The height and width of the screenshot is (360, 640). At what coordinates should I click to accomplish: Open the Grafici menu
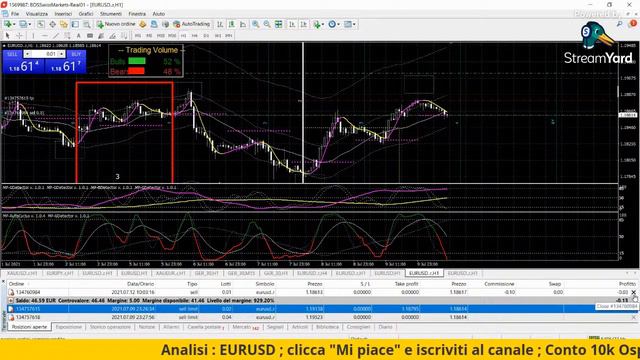coord(86,14)
